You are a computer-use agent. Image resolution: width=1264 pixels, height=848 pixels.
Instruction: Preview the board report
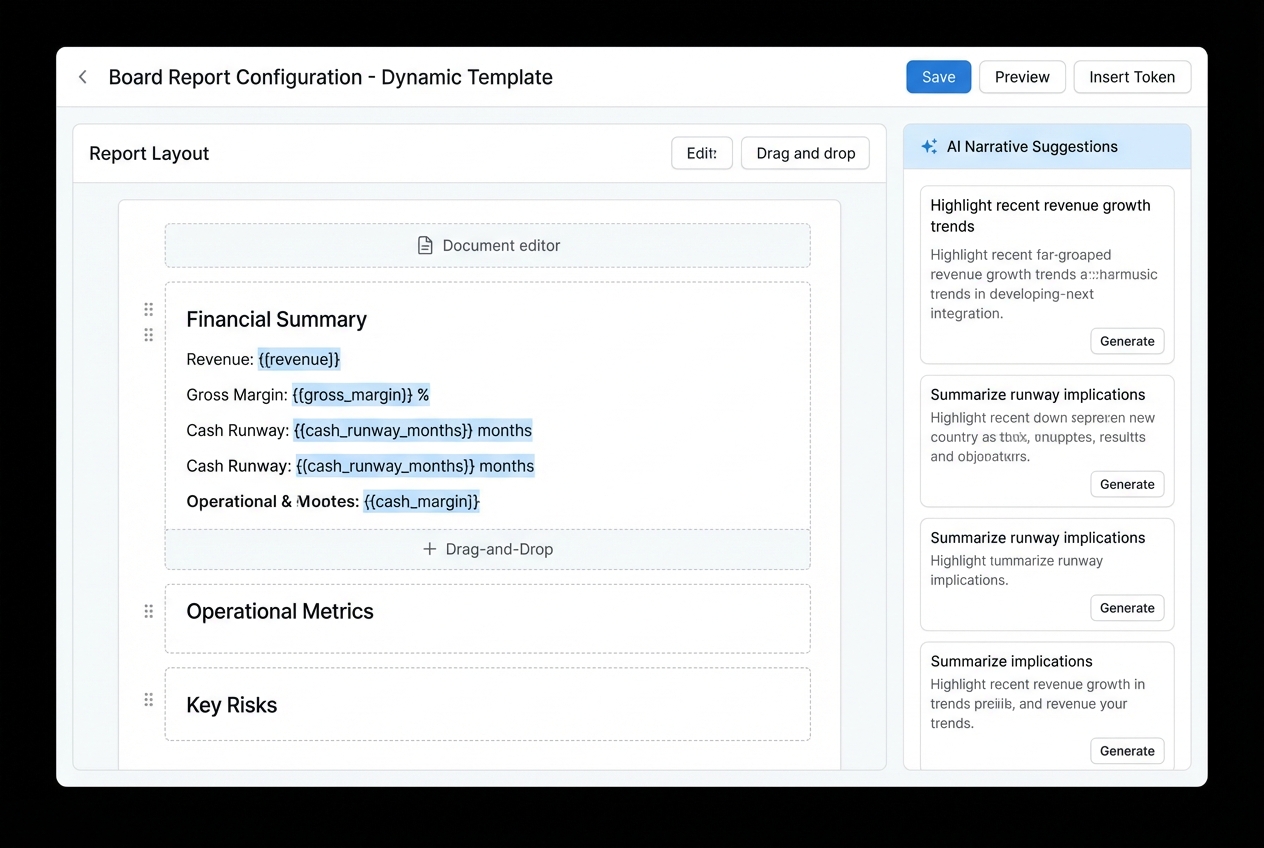point(1021,76)
